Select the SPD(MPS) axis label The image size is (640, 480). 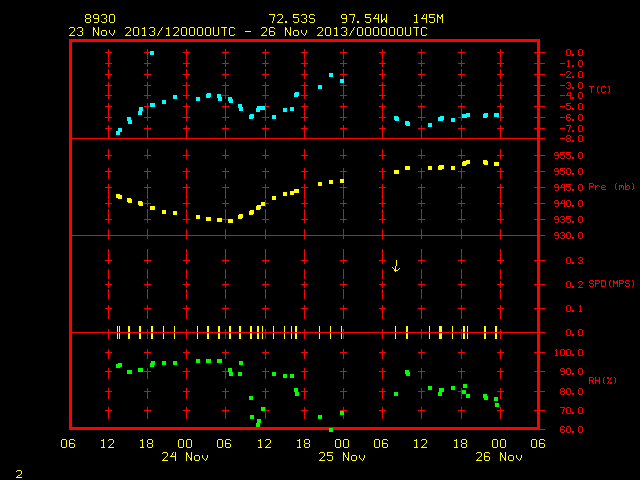pos(611,283)
